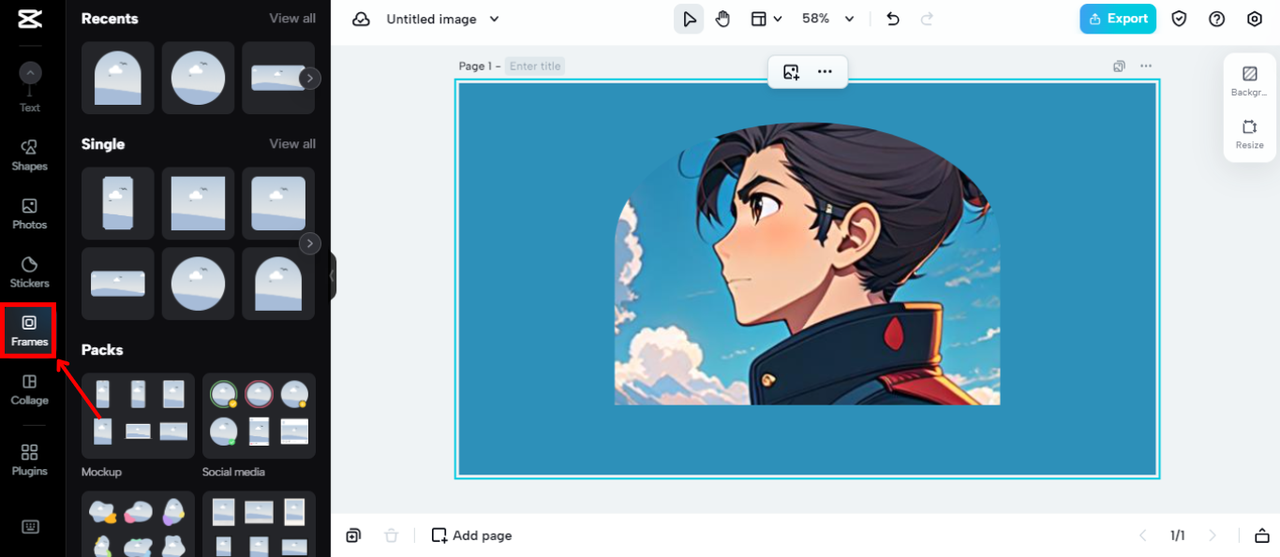1280x557 pixels.
Task: Open the Background panel
Action: [1249, 81]
